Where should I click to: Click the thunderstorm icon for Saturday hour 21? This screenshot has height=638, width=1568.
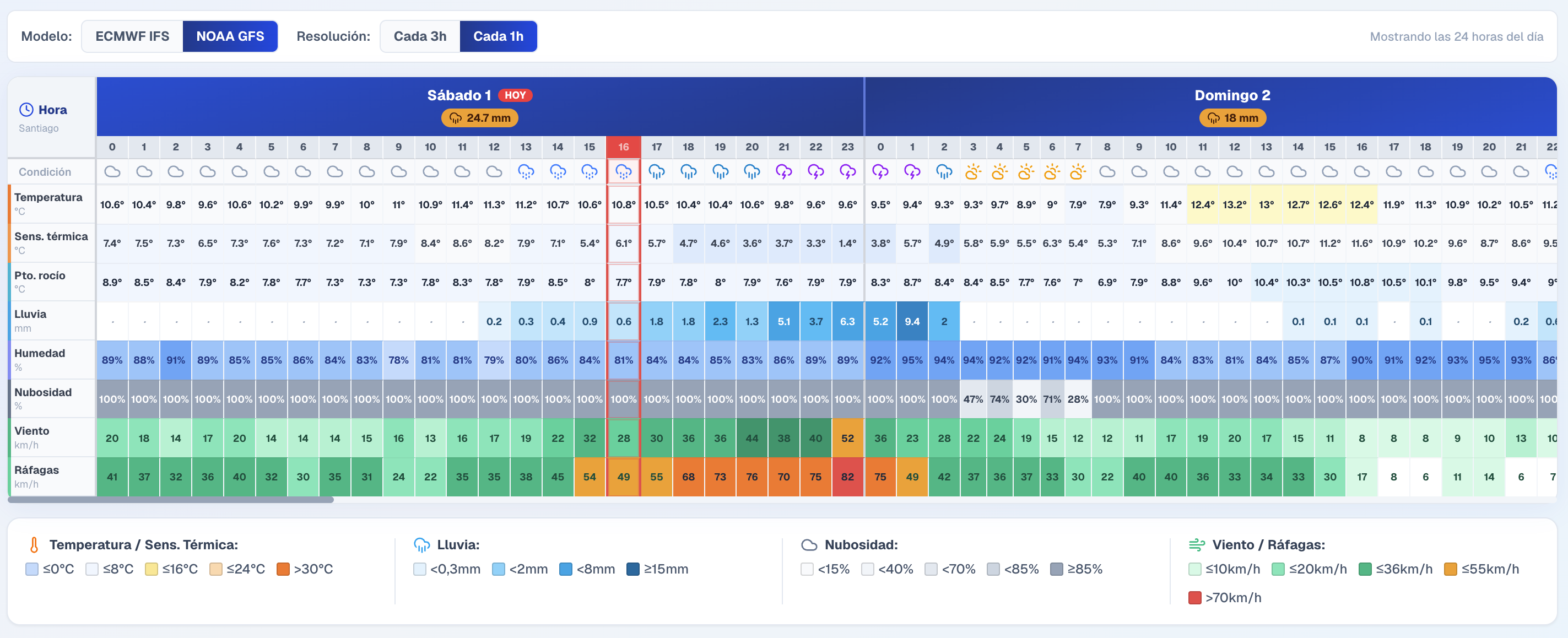(x=783, y=172)
